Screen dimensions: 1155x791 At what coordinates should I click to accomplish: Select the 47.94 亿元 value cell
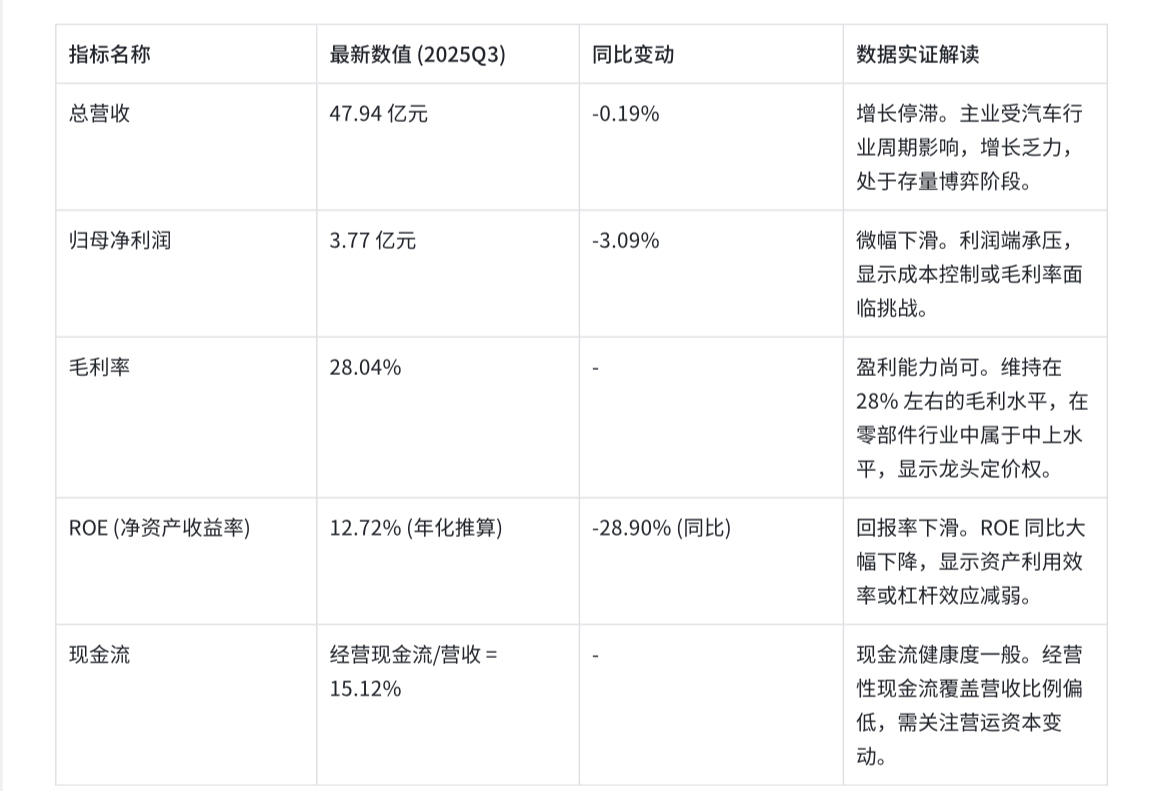tap(379, 113)
